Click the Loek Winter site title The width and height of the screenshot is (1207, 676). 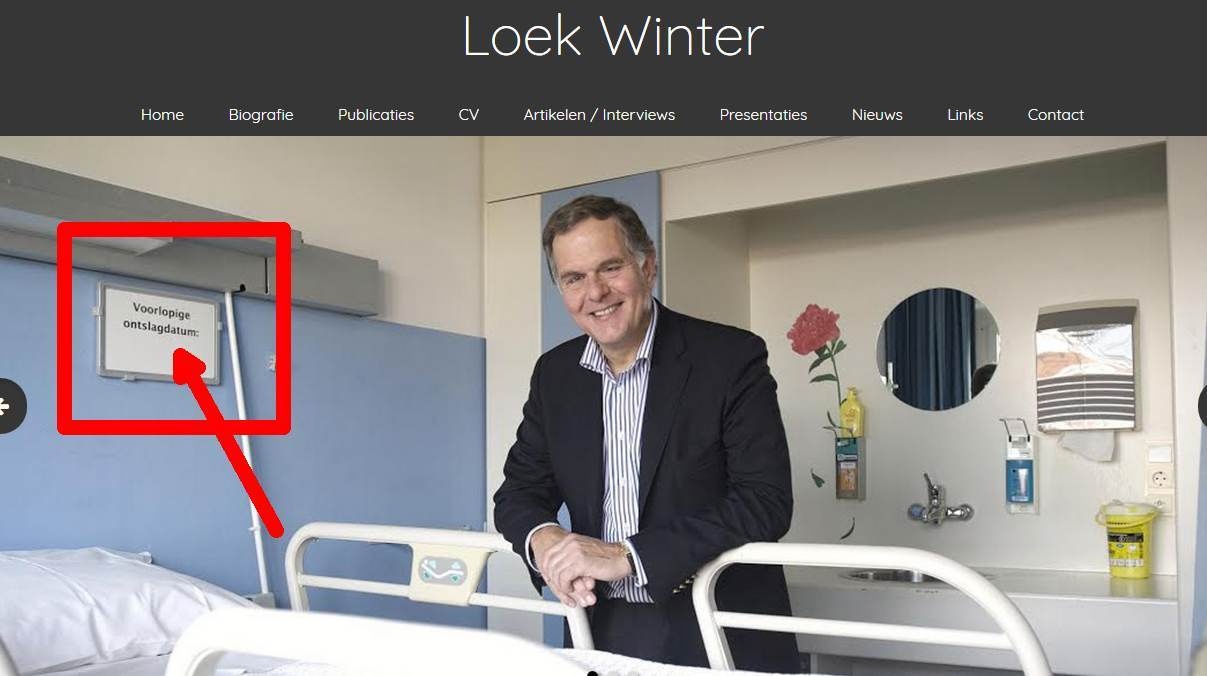coord(613,36)
